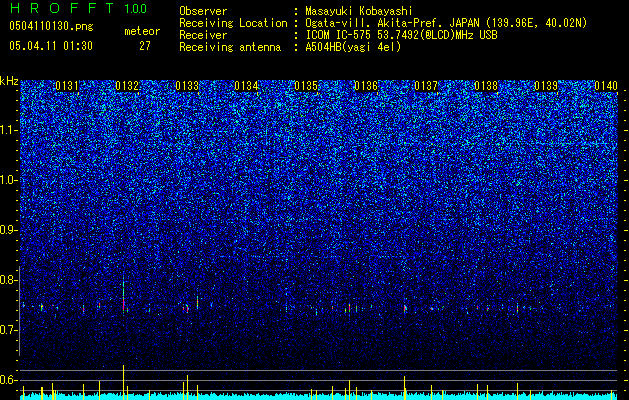Click receiver ICOM IC-575 frequency text
The height and width of the screenshot is (400, 629).
[x=401, y=35]
